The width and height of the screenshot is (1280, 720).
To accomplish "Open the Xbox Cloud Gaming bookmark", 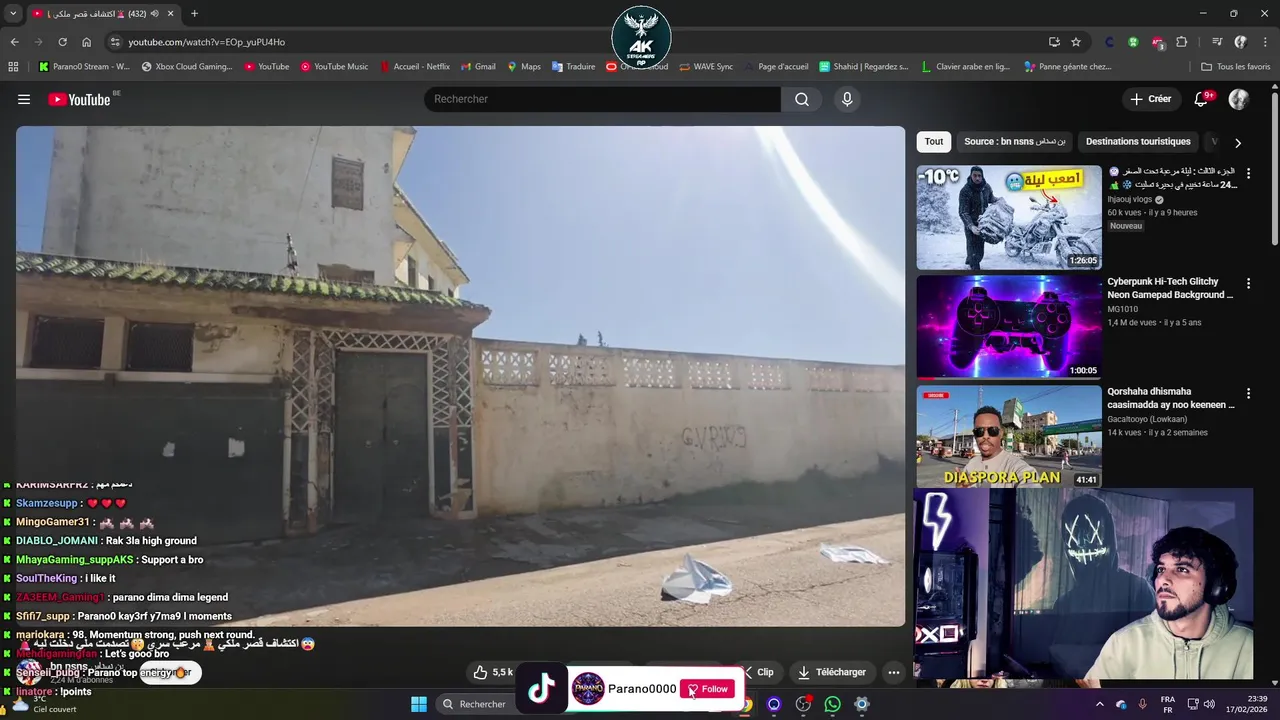I will pyautogui.click(x=187, y=67).
